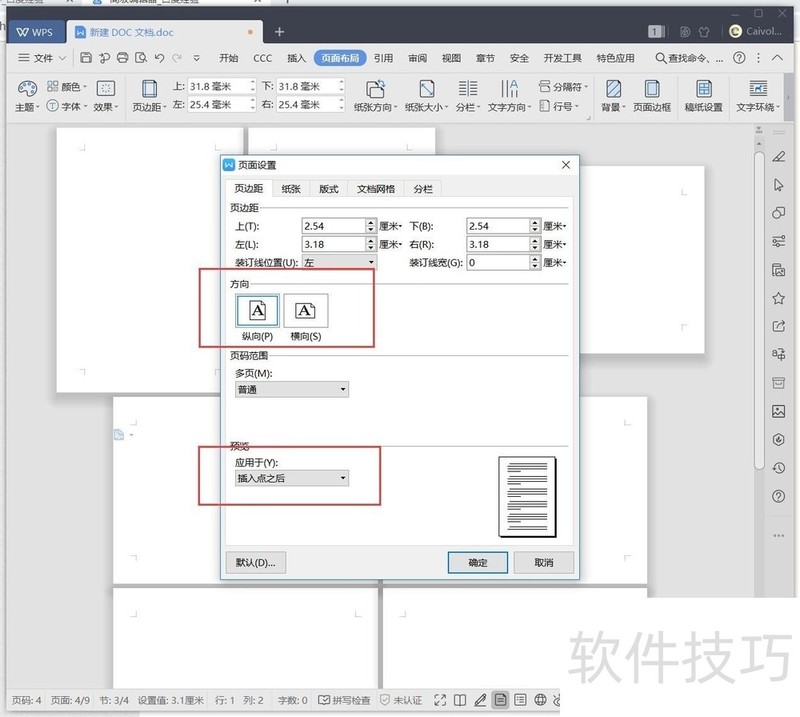800x717 pixels.
Task: Open 应用于(Y) dropdown
Action: 292,478
